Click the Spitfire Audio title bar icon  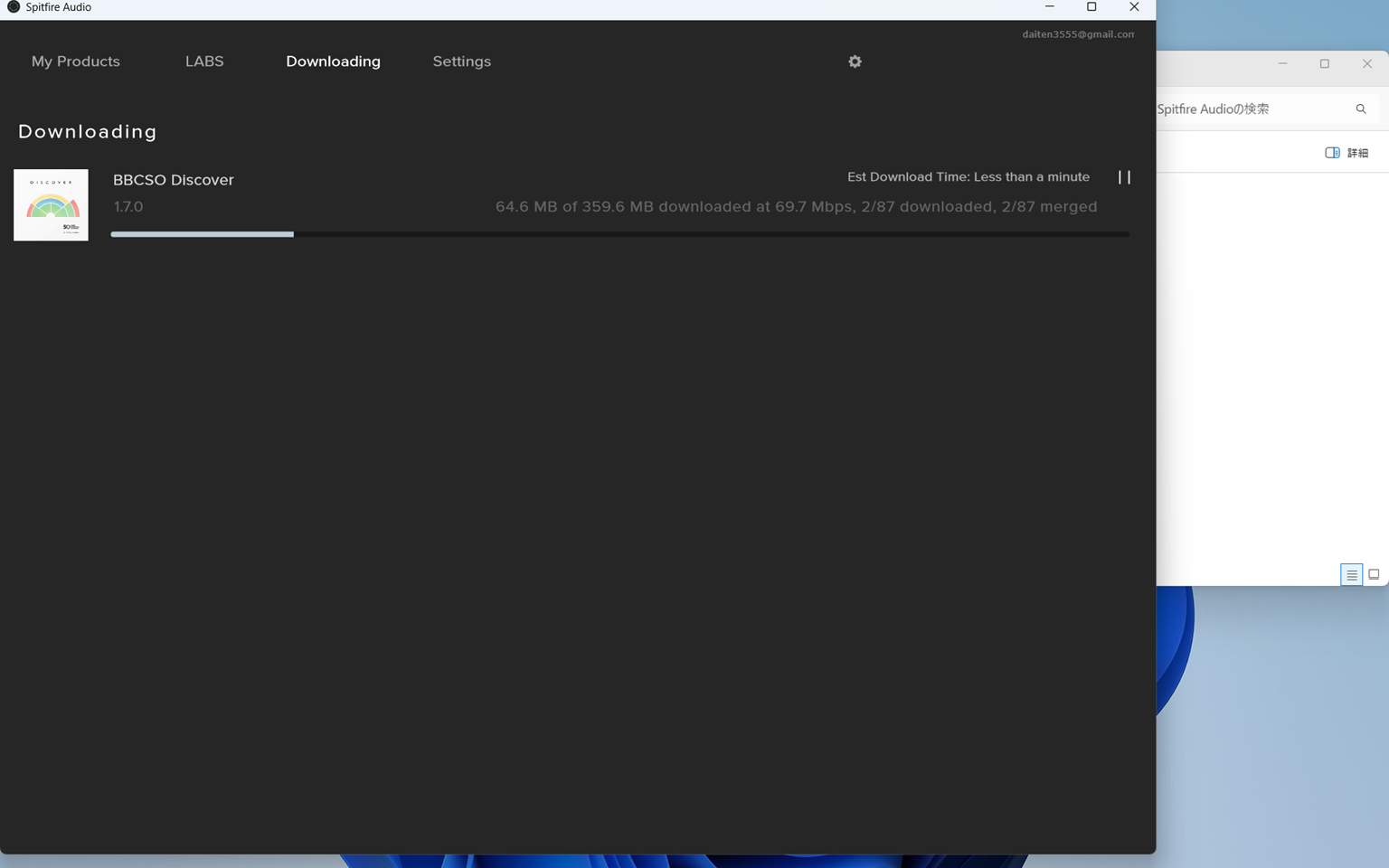13,7
